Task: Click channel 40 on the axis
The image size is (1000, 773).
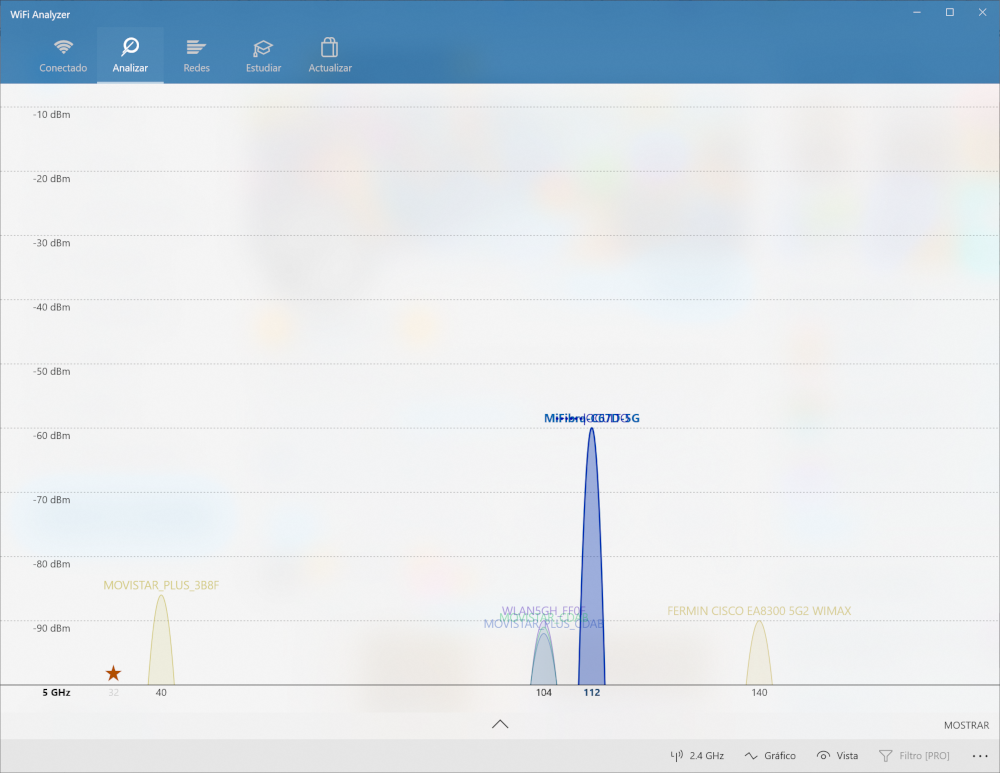Action: coord(161,693)
